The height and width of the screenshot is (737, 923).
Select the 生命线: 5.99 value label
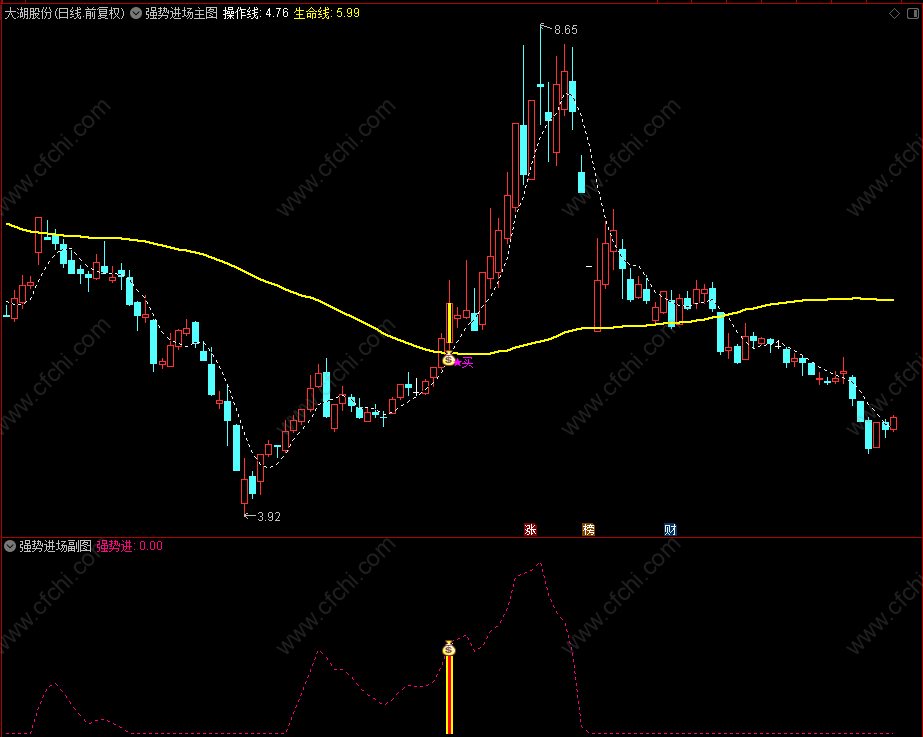[327, 13]
